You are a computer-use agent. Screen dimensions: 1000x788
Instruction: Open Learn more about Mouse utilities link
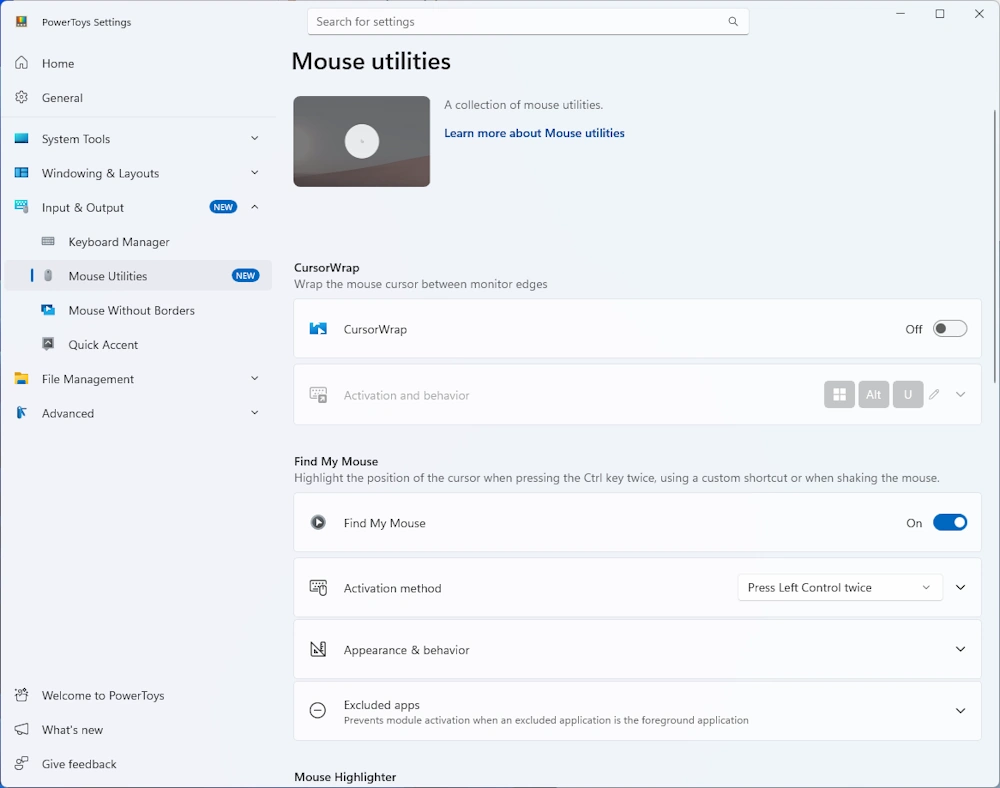pos(534,133)
